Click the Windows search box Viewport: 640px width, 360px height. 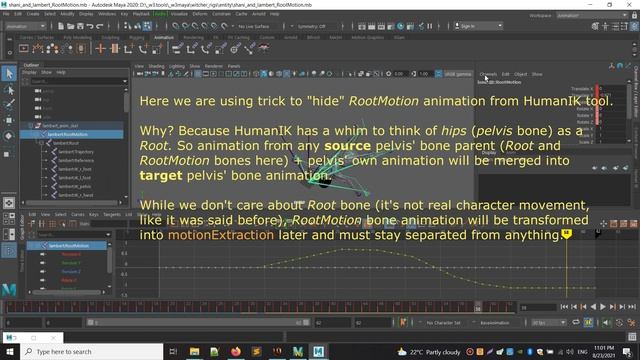pyautogui.click(x=92, y=351)
